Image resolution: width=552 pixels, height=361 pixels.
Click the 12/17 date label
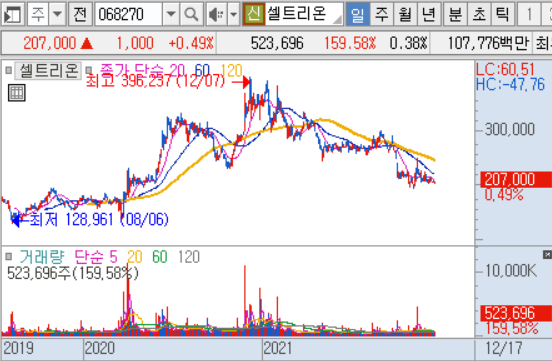503,348
